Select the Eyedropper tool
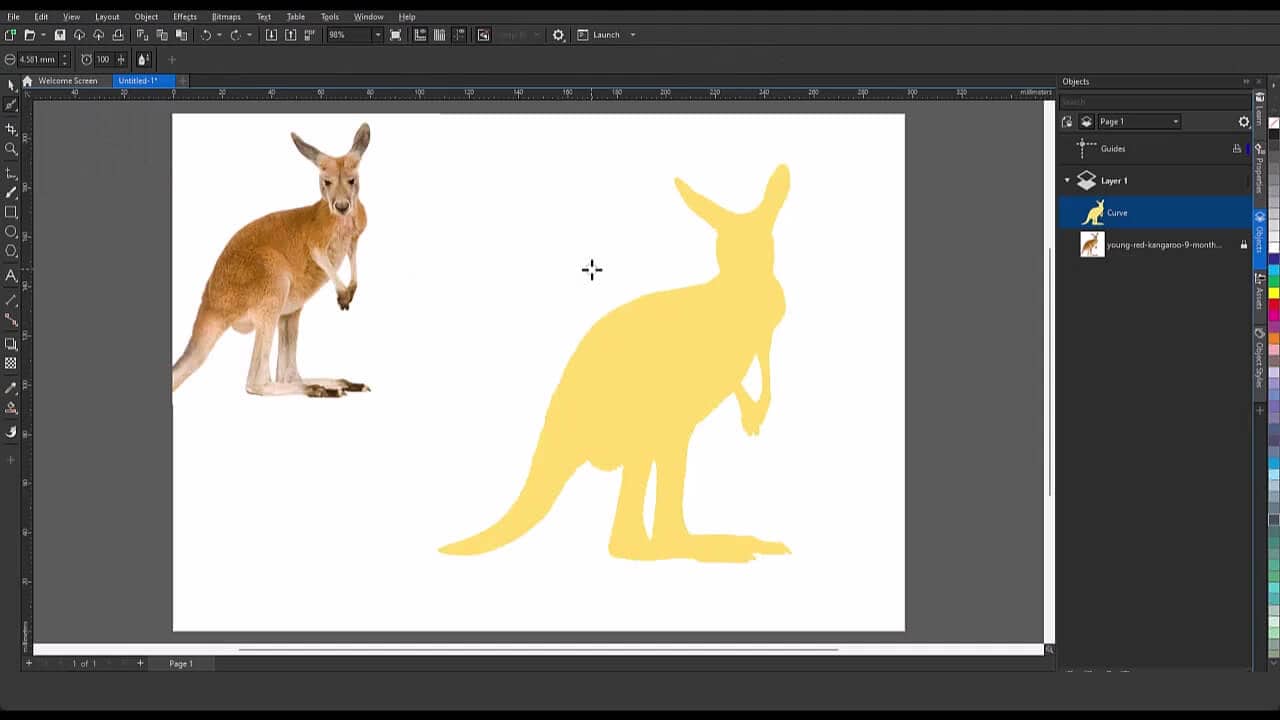1280x720 pixels. [11, 388]
